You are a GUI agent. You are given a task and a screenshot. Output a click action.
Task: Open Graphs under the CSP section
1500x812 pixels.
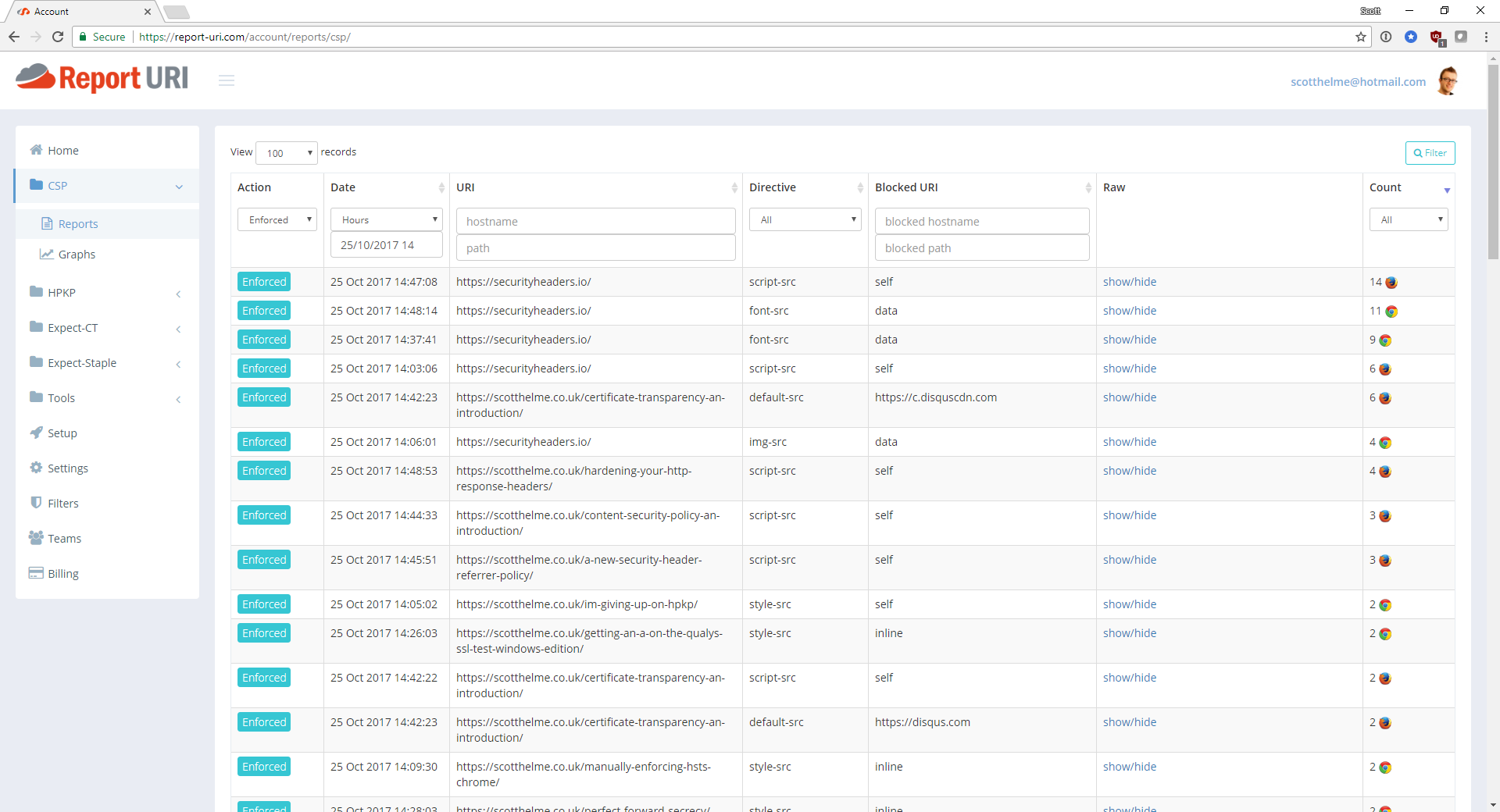77,254
